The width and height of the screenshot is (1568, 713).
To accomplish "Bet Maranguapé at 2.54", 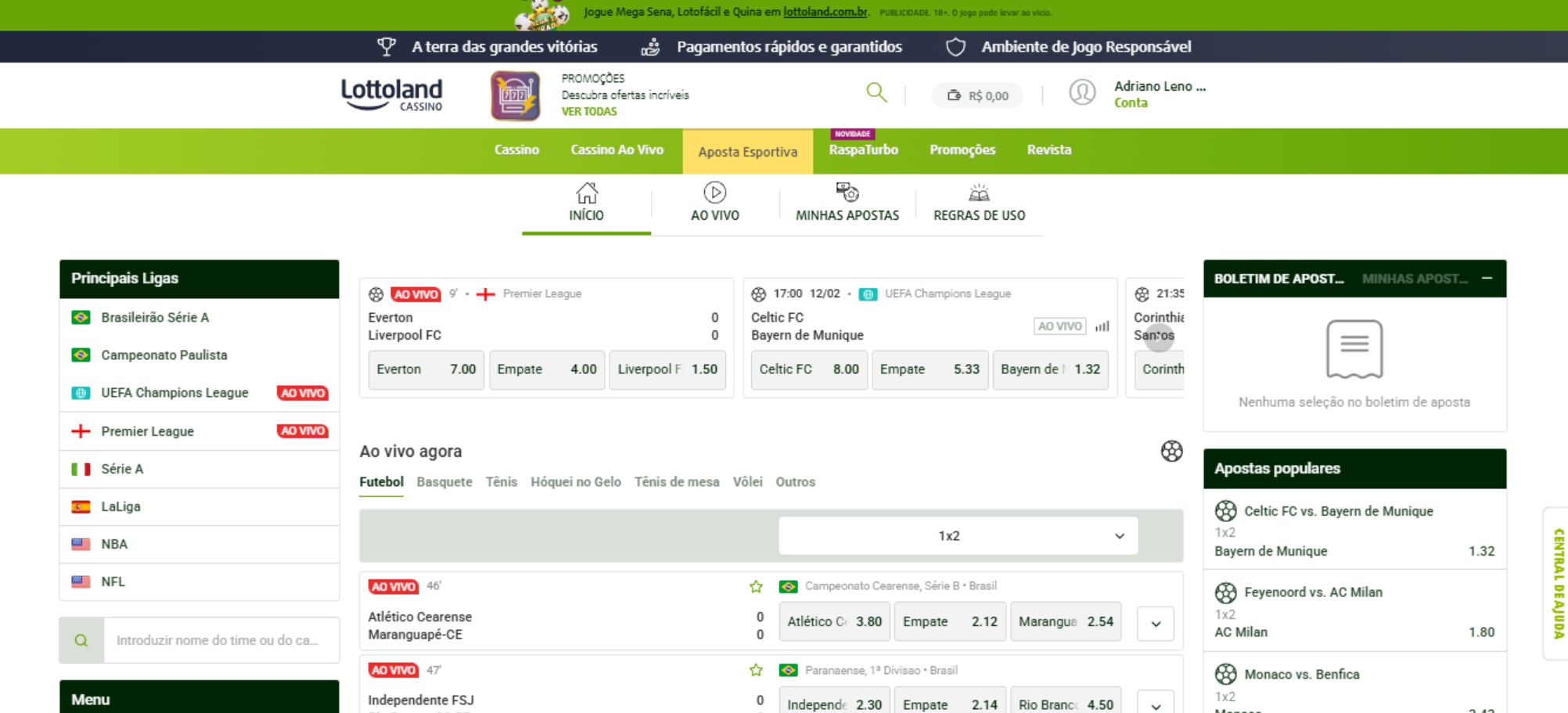I will [x=1066, y=621].
